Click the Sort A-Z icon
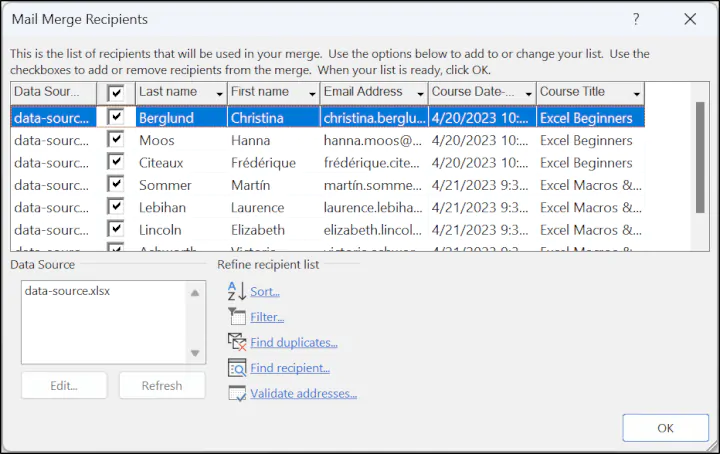Image resolution: width=720 pixels, height=454 pixels. pyautogui.click(x=236, y=291)
